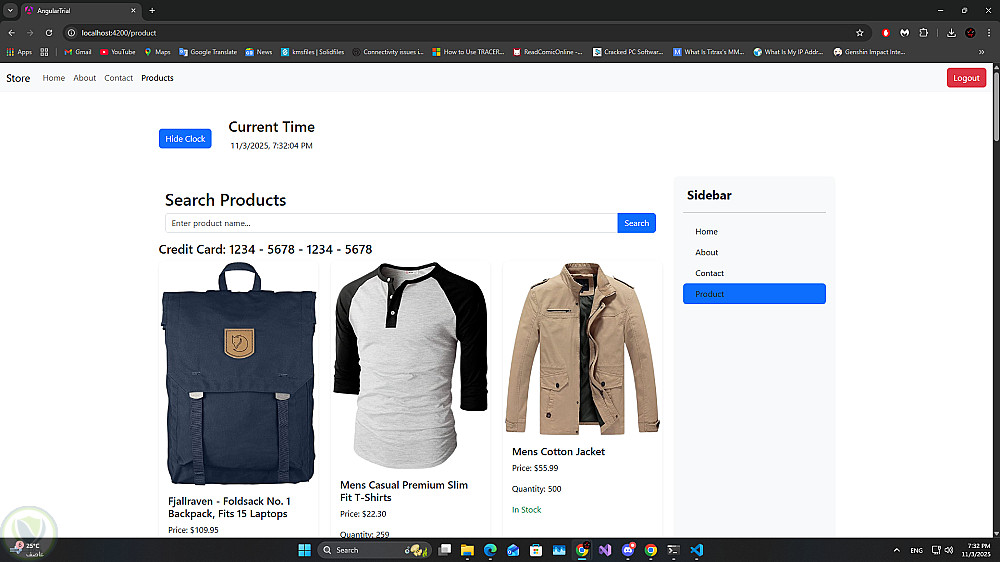Open the What Is My IP Address bookmark
The height and width of the screenshot is (562, 1000).
788,52
